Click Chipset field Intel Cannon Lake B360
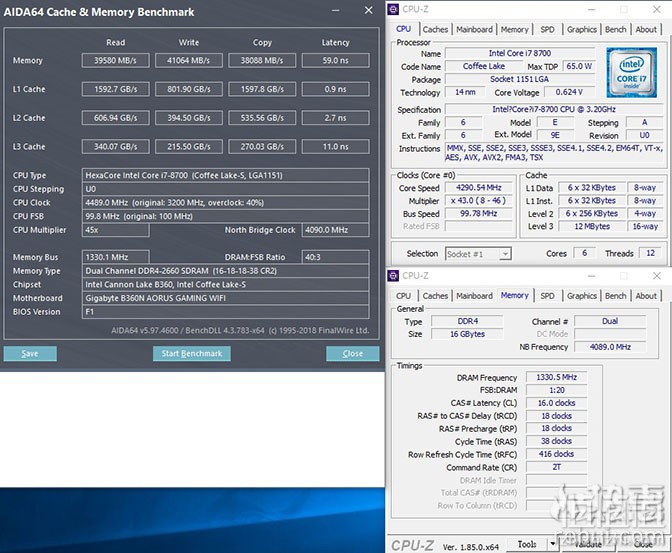 click(225, 285)
